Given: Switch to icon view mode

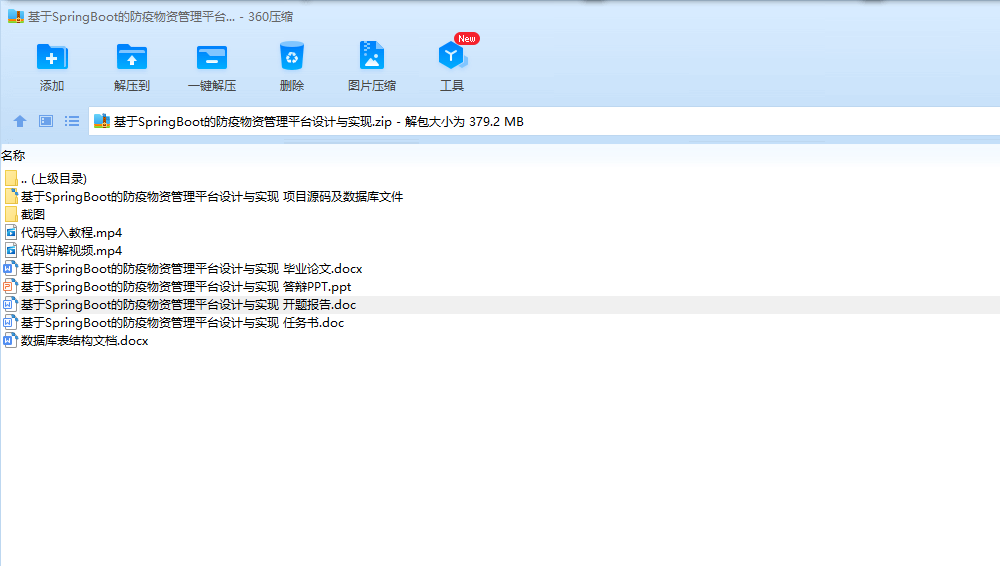Looking at the screenshot, I should pyautogui.click(x=46, y=121).
